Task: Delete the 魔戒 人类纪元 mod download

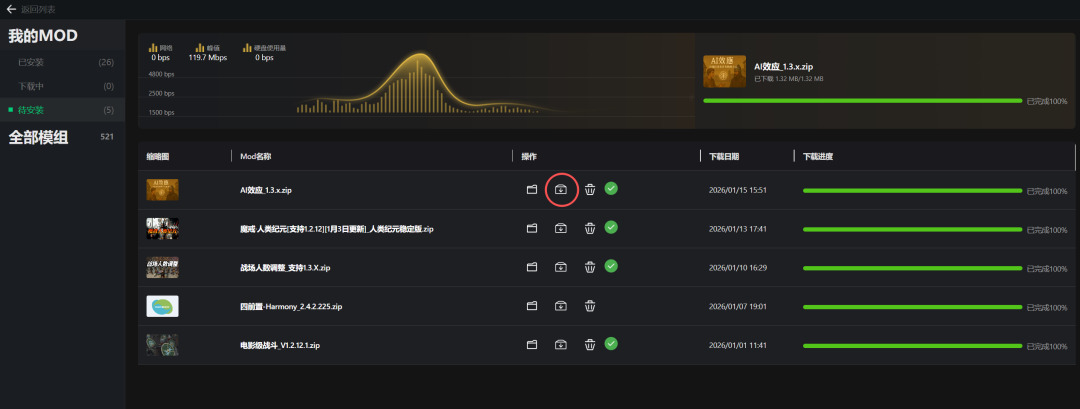Action: pyautogui.click(x=590, y=228)
